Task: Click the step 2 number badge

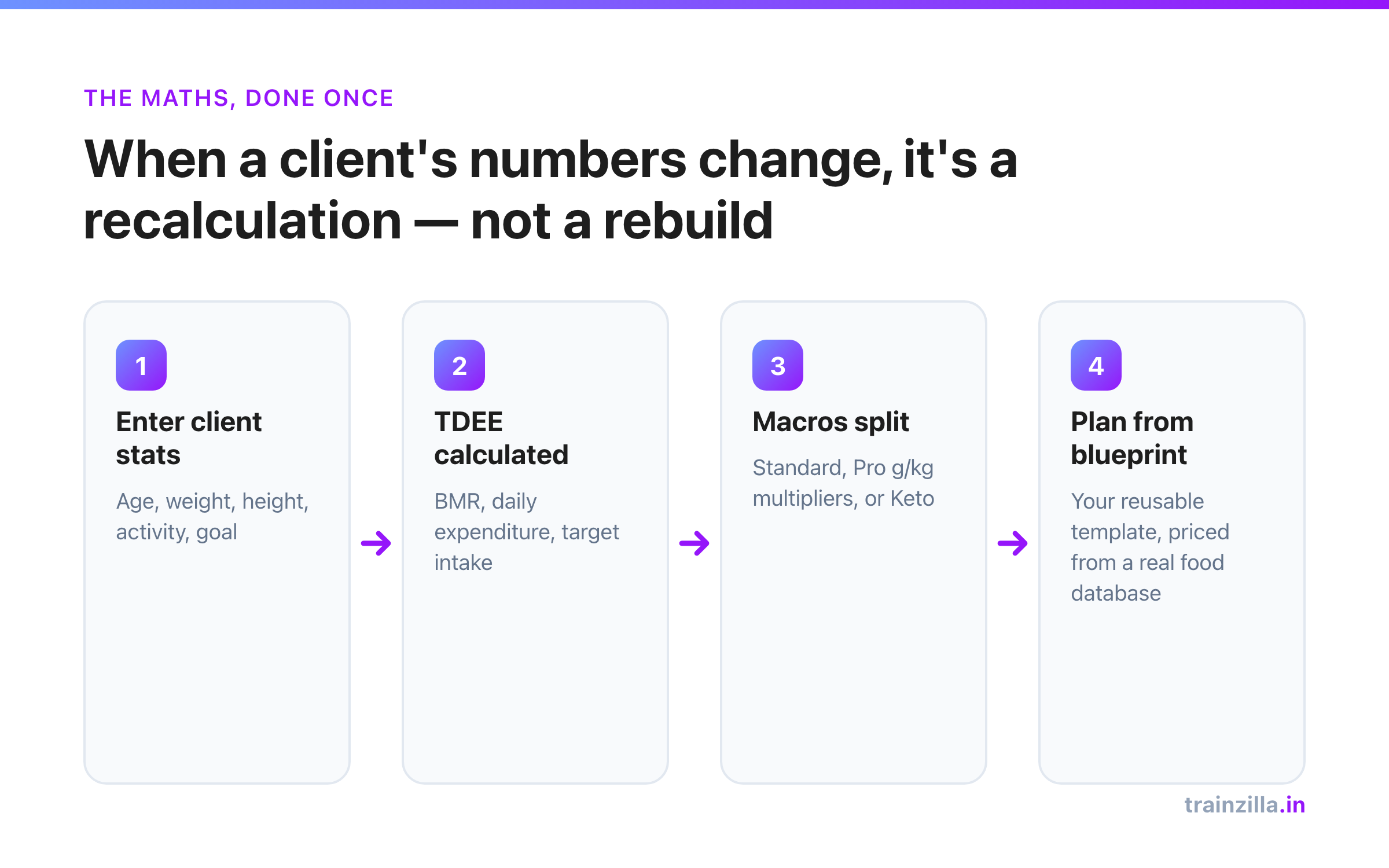Action: 460,365
